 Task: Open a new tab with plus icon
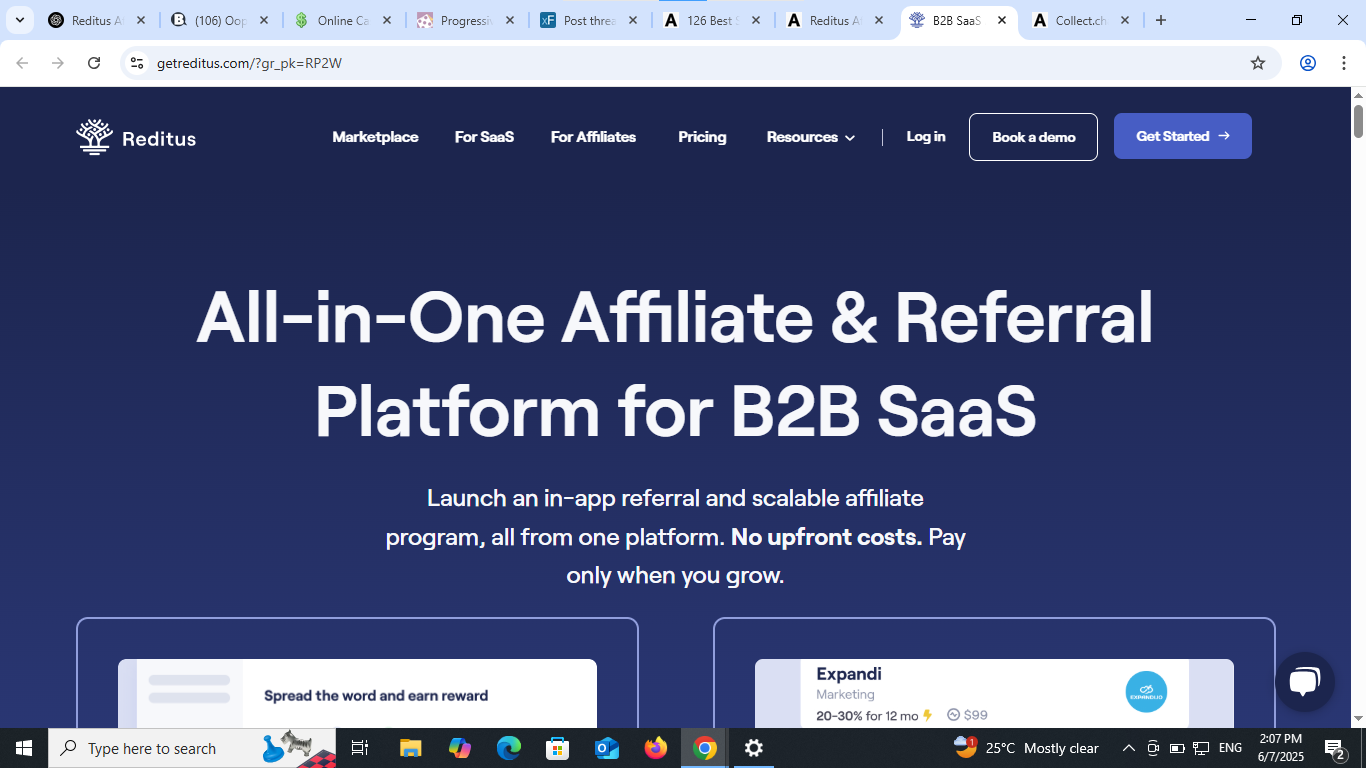(x=1161, y=20)
